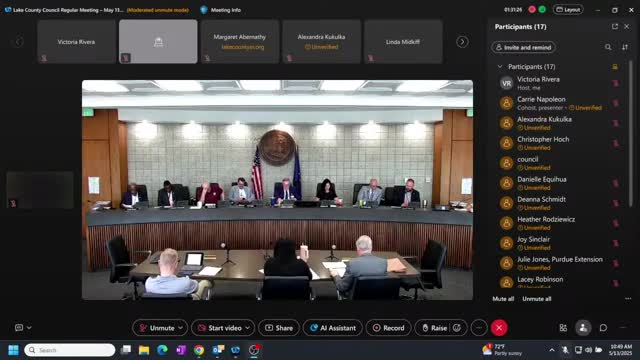Open more participant options ellipsis

[x=628, y=299]
